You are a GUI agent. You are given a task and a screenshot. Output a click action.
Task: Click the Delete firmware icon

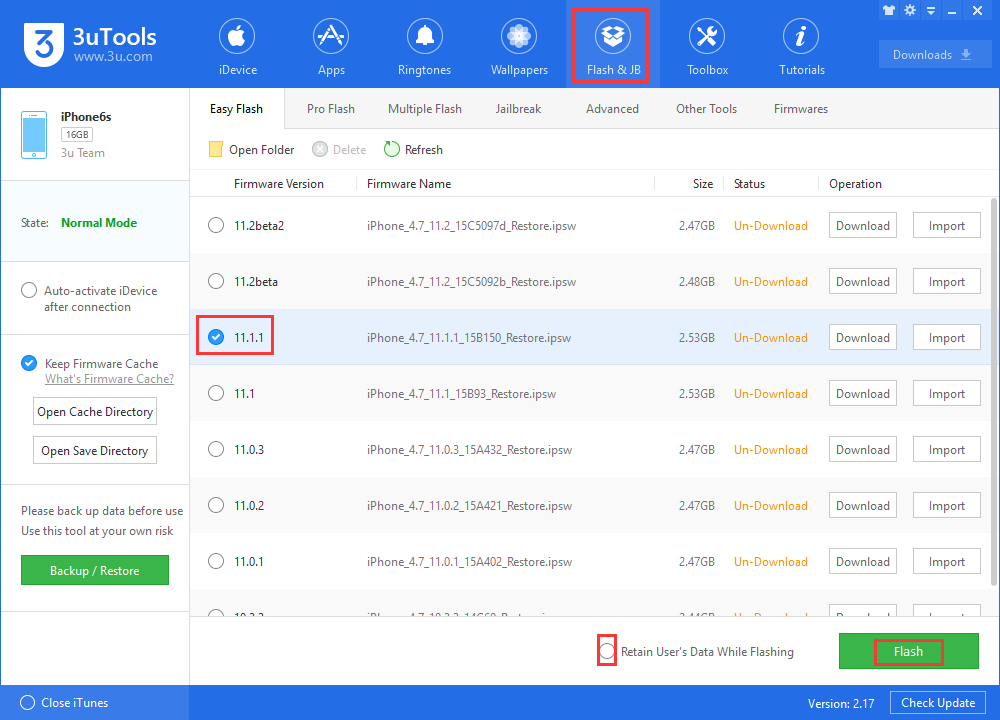pos(320,149)
